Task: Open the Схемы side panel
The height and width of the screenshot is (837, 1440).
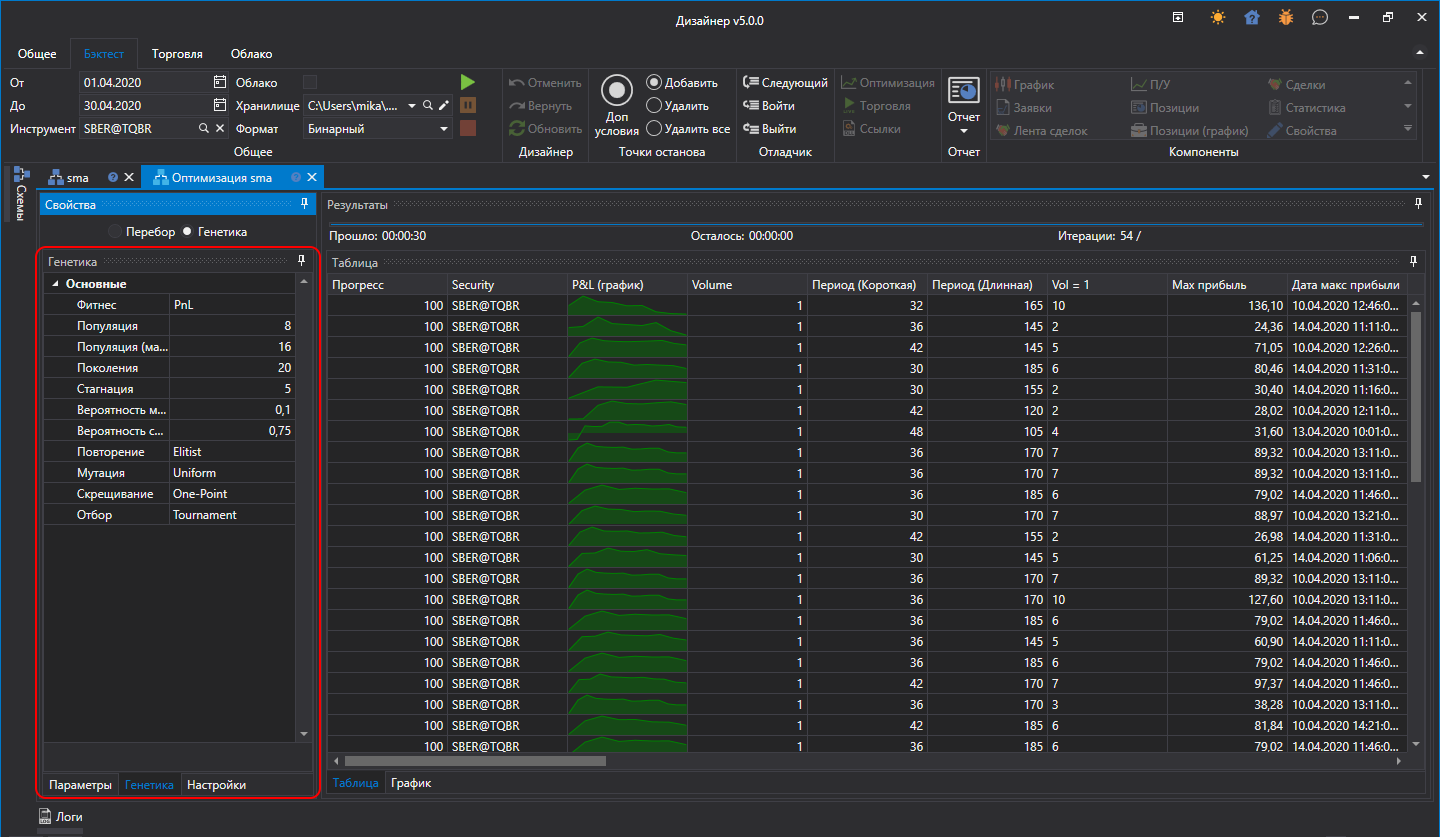Action: [x=20, y=193]
